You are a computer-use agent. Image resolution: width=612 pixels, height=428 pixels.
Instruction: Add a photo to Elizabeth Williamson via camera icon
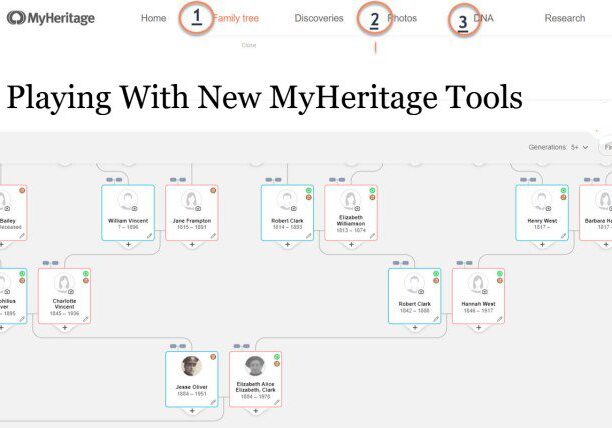(357, 208)
